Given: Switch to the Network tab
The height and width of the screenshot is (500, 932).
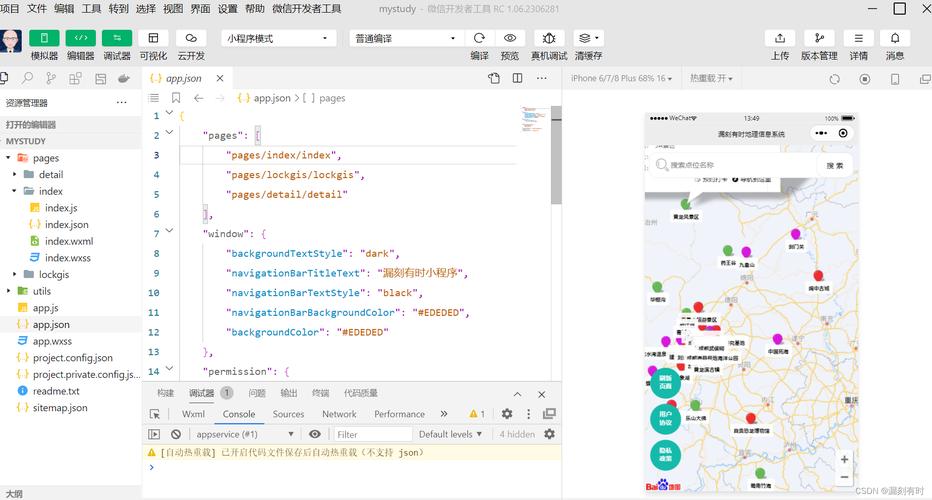Looking at the screenshot, I should pyautogui.click(x=339, y=414).
